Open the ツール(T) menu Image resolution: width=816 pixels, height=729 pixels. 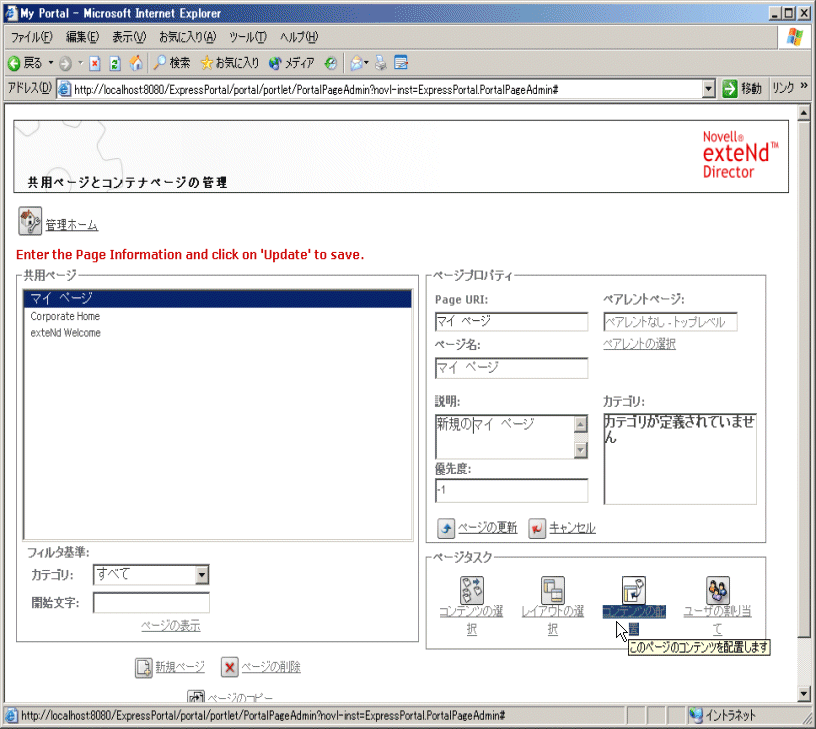[x=248, y=37]
